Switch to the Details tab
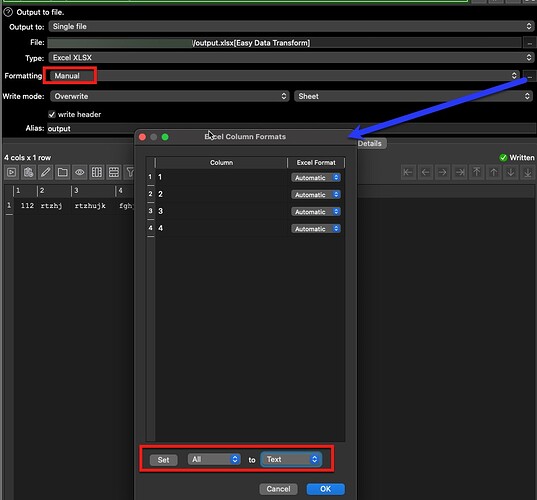This screenshot has height=500, width=537. 370,143
